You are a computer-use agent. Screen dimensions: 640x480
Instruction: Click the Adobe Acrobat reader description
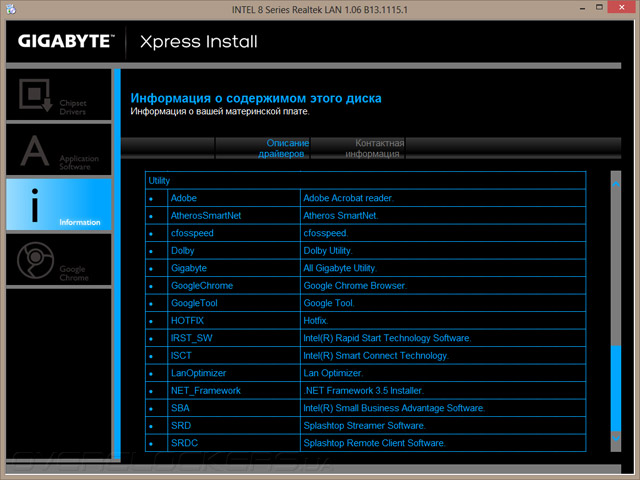[348, 198]
